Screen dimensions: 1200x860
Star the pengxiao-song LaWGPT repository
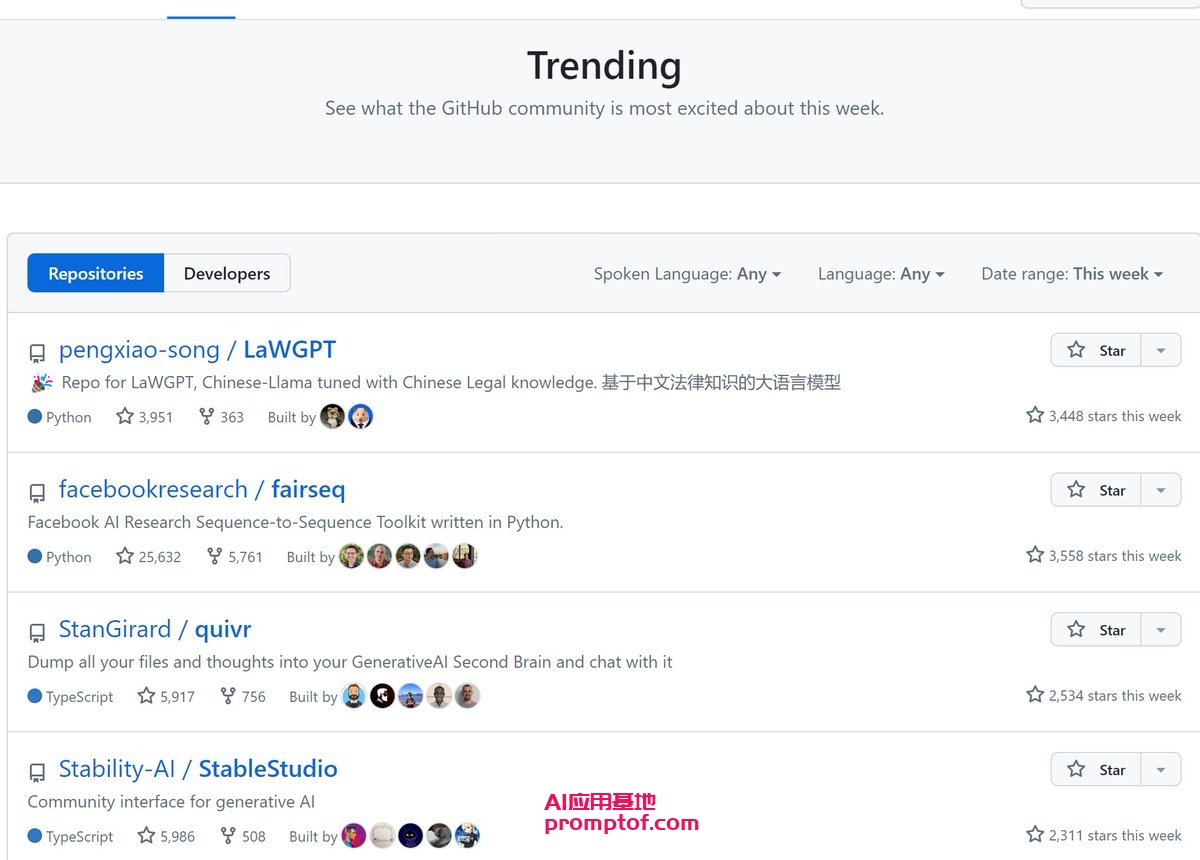(1096, 350)
